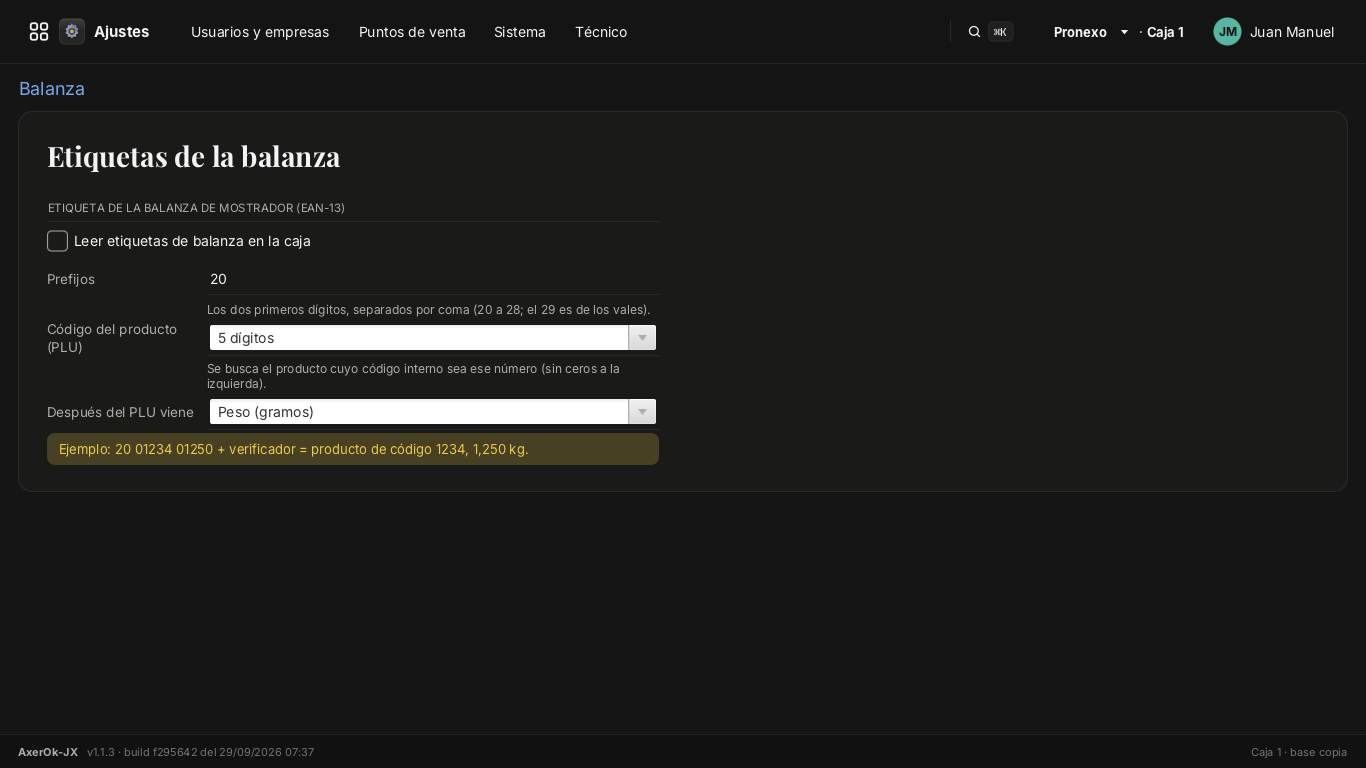Click the Los dos primeros dígitos help text
Viewport: 1366px width, 768px height.
(428, 310)
